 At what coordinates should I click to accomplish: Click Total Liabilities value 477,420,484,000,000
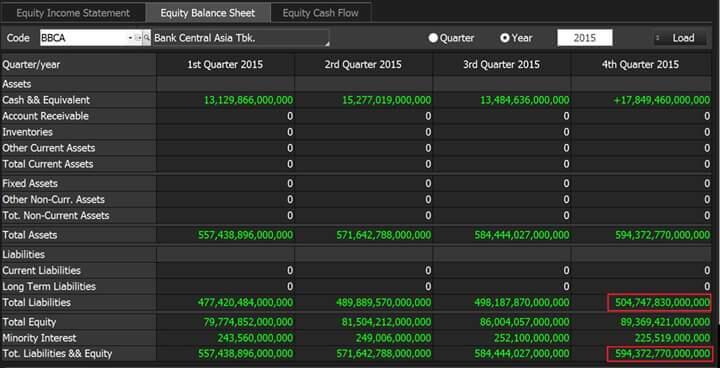click(x=245, y=303)
